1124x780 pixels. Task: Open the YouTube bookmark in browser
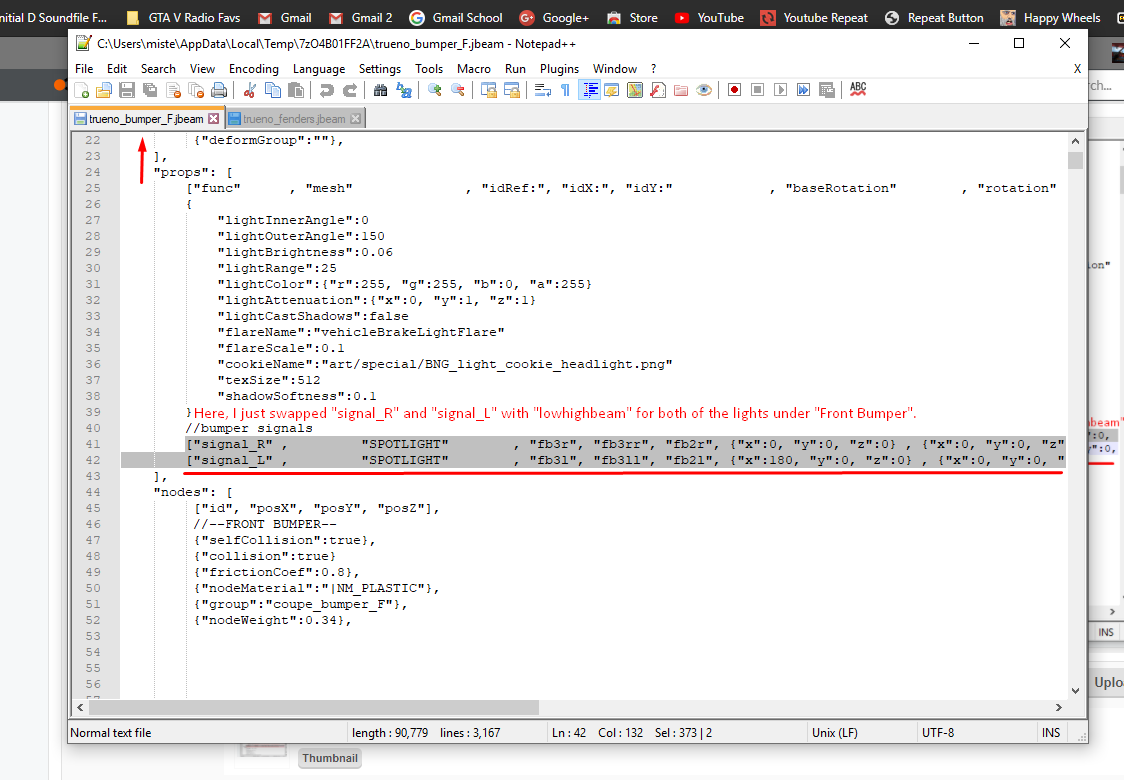[708, 18]
